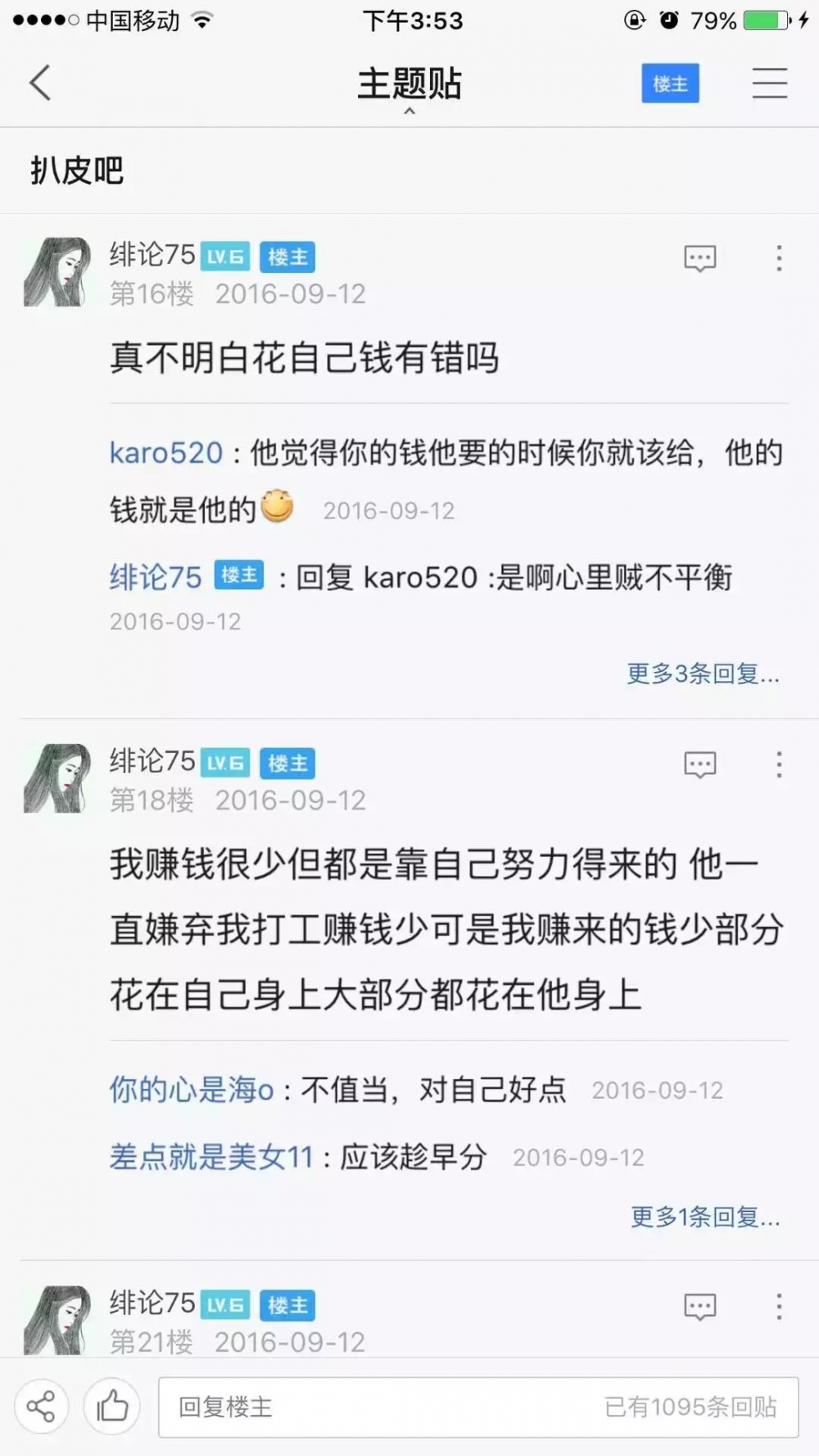Screen dimensions: 819x1456
Task: Tap the back arrow icon
Action: [x=40, y=83]
